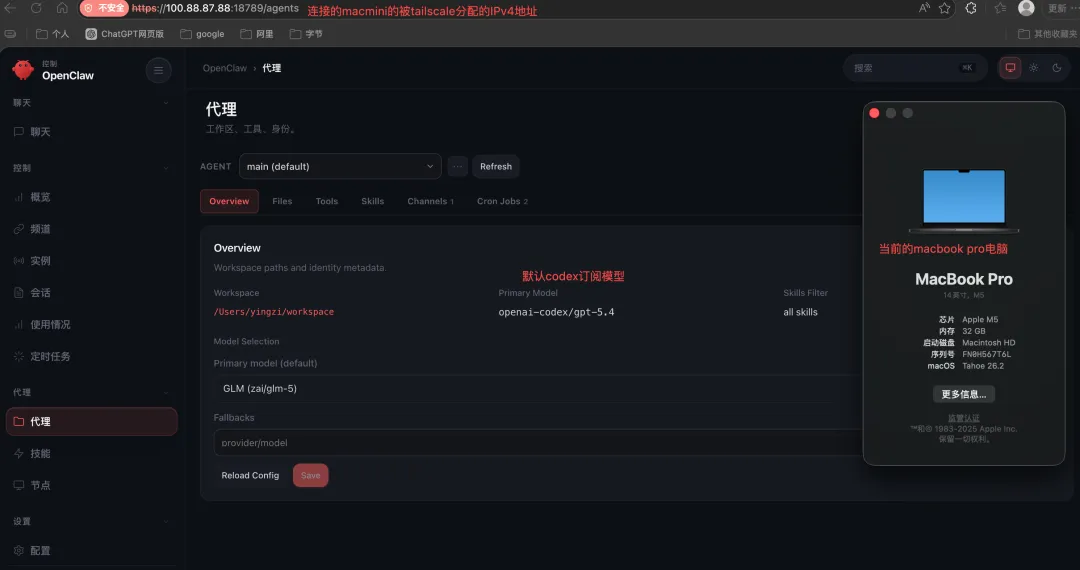Collapse the sidebar with the hamburger button

click(158, 70)
